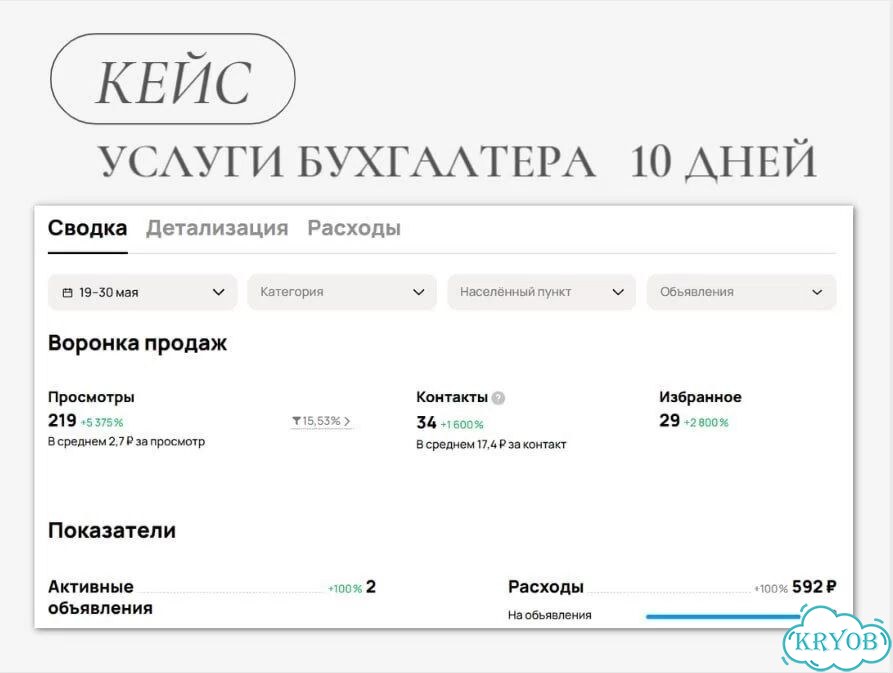Click the Активные объявления count 2
The height and width of the screenshot is (673, 893).
(x=371, y=587)
